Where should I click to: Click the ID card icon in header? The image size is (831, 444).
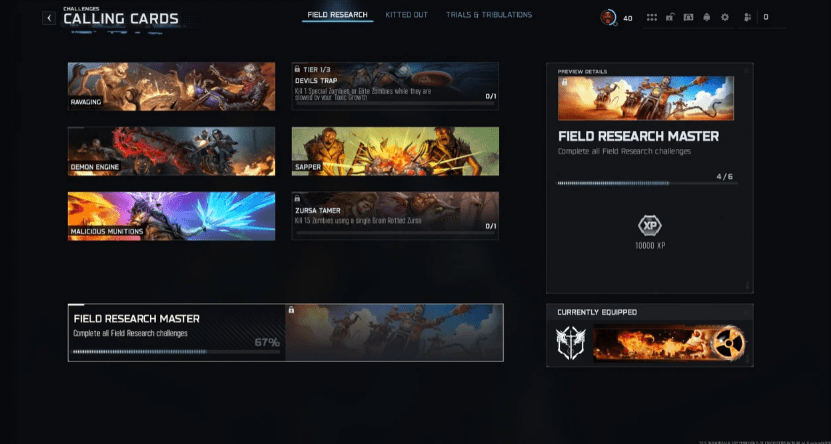pyautogui.click(x=688, y=18)
